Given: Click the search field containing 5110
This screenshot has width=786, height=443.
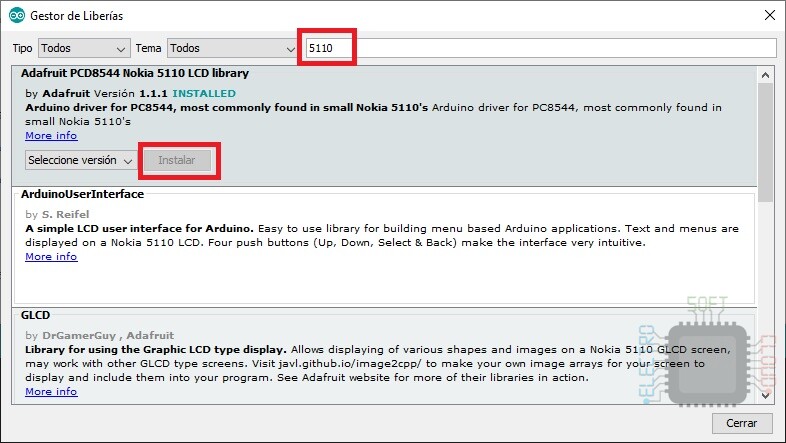Looking at the screenshot, I should click(540, 48).
